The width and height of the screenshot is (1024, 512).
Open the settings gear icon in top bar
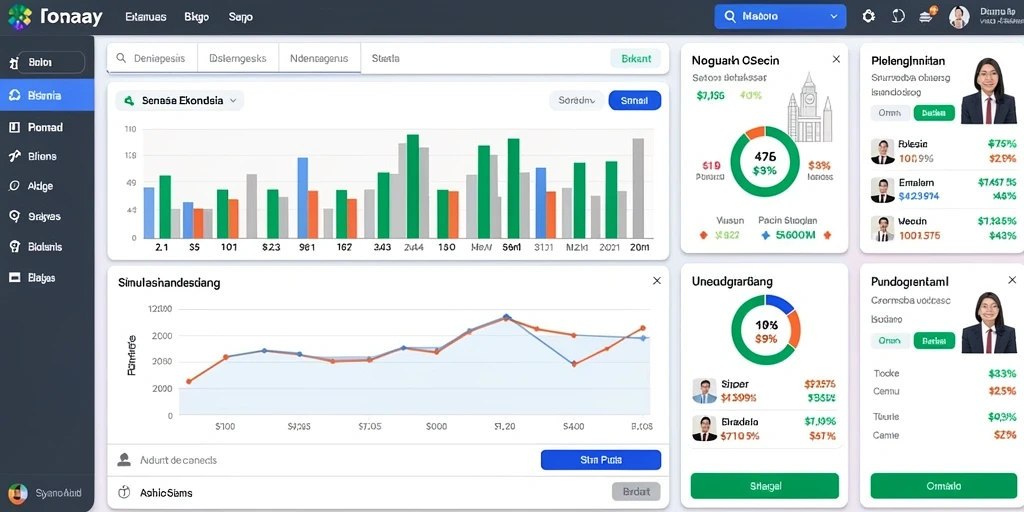pyautogui.click(x=869, y=16)
